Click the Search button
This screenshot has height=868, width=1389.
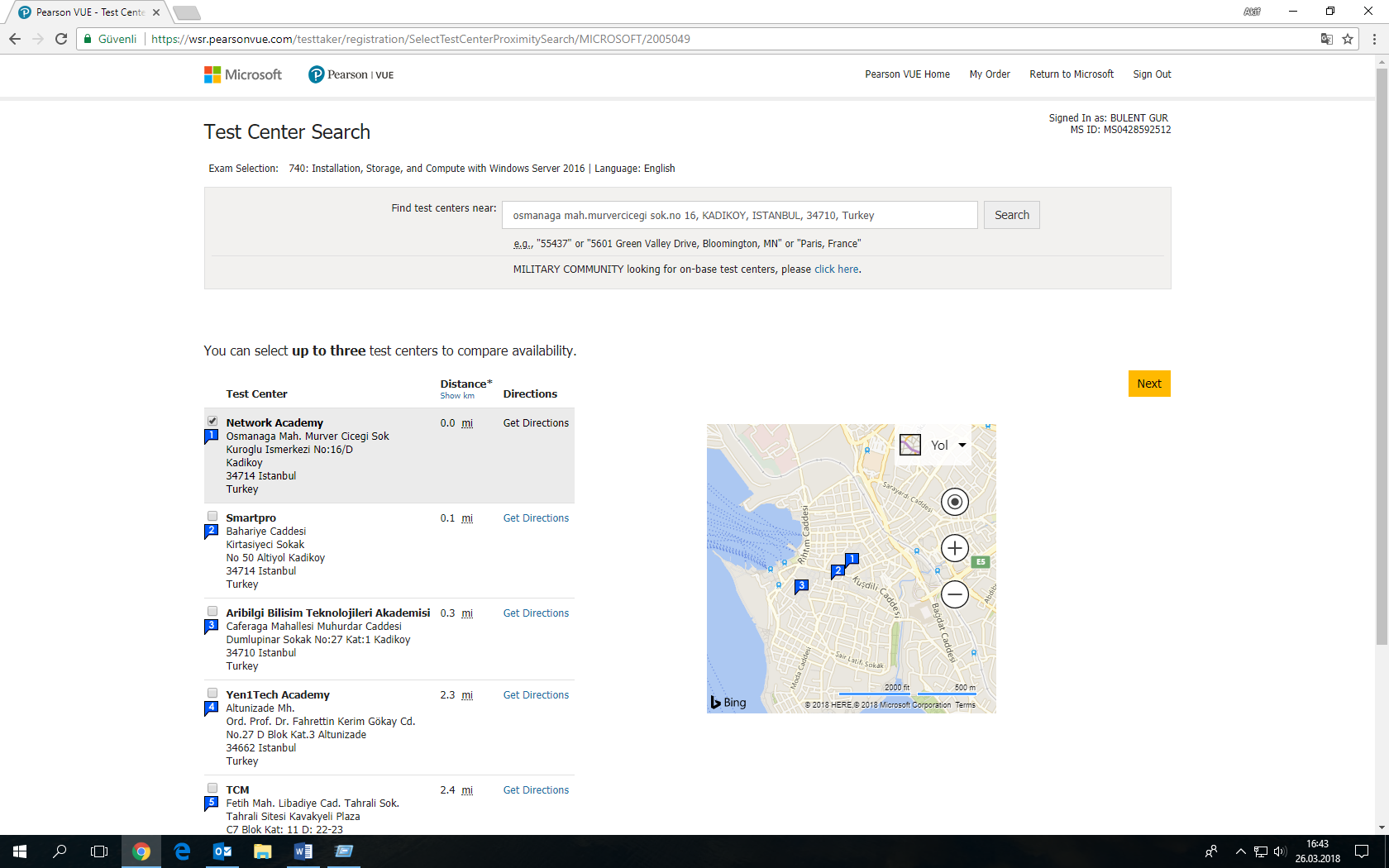coord(1012,215)
